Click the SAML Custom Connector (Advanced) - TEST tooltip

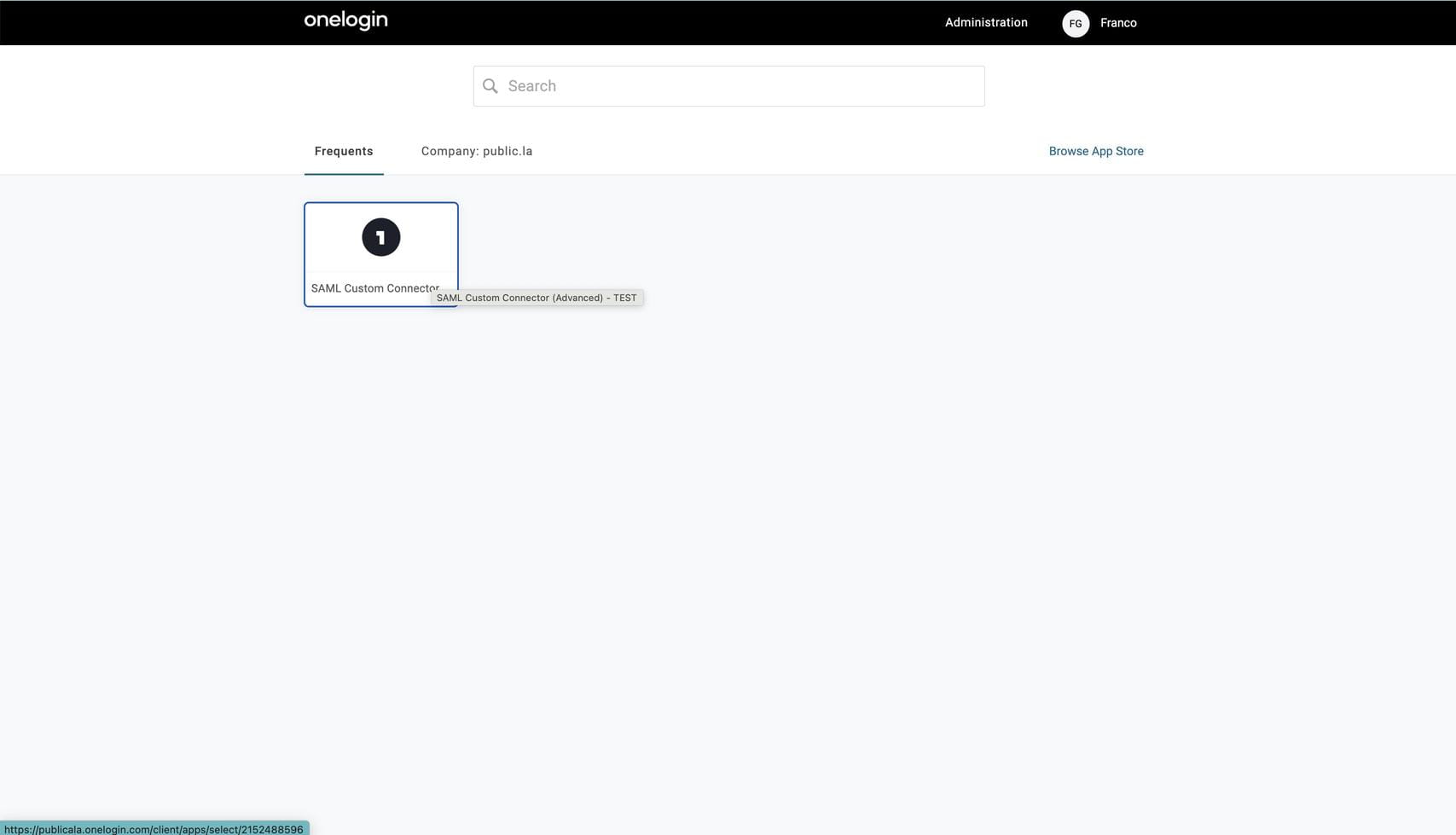[537, 298]
